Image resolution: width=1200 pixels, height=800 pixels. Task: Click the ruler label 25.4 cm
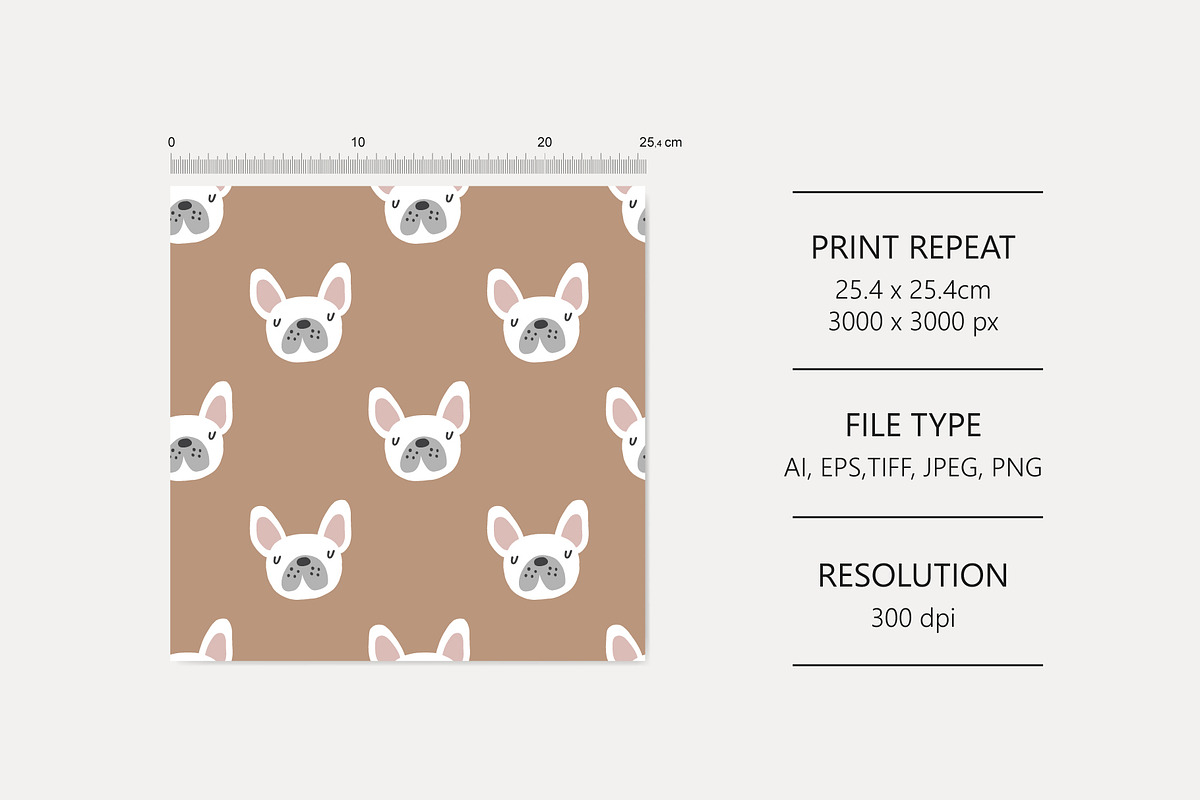pos(661,142)
